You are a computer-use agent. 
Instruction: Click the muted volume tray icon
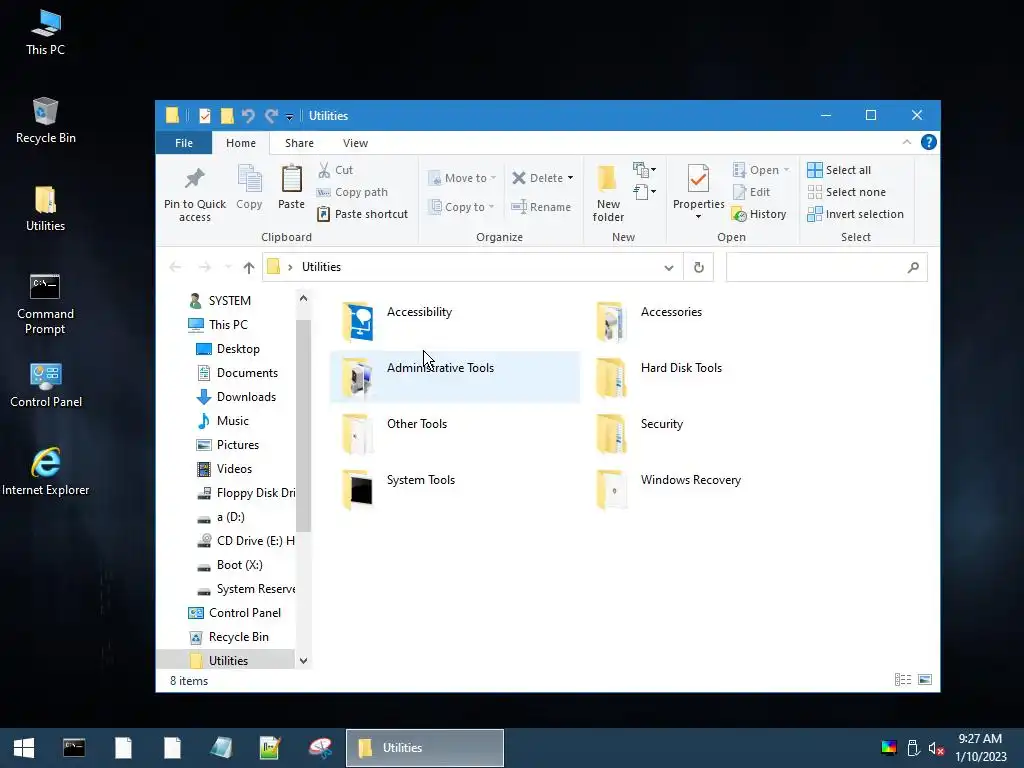click(x=936, y=748)
